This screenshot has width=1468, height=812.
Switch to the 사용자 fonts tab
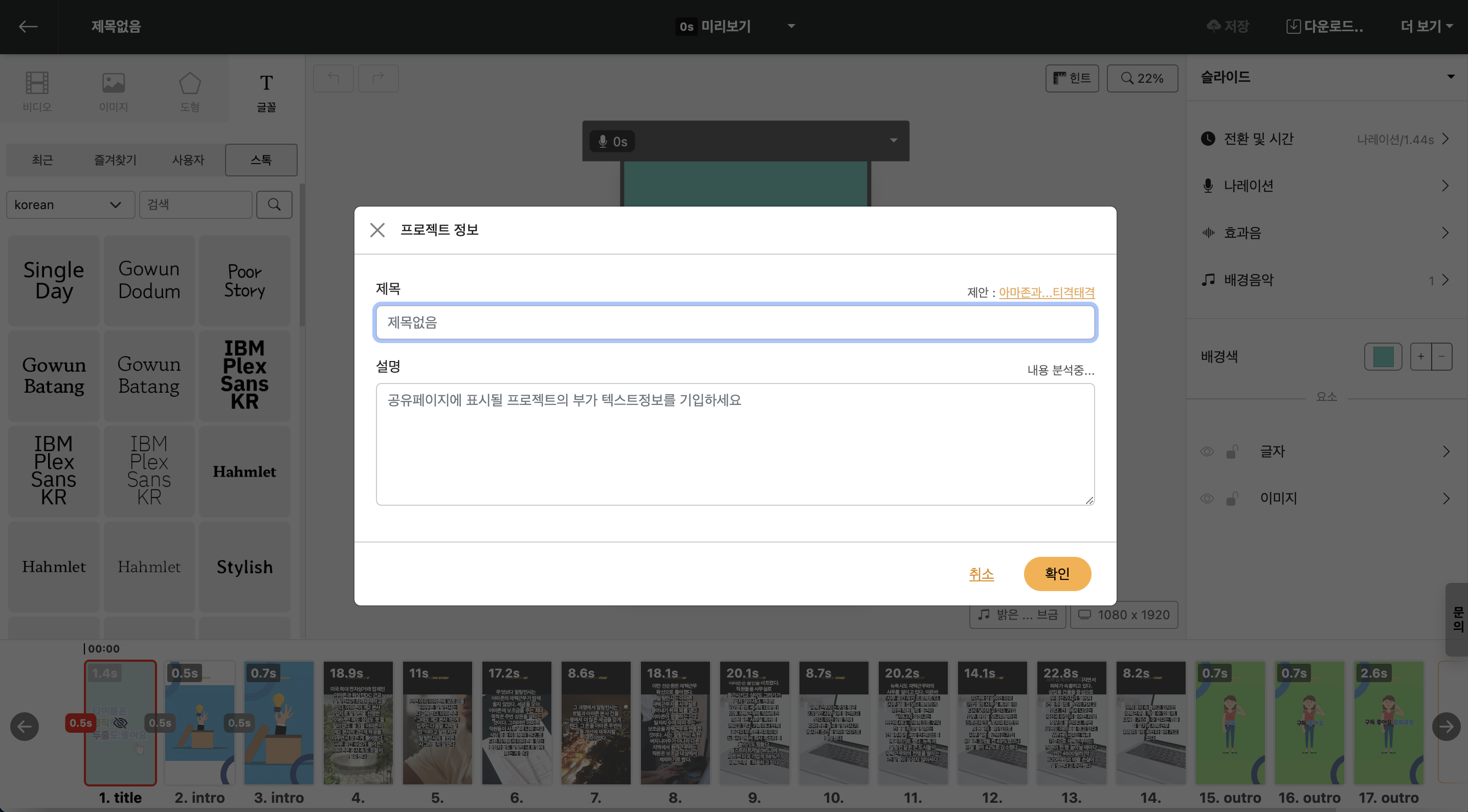(188, 160)
